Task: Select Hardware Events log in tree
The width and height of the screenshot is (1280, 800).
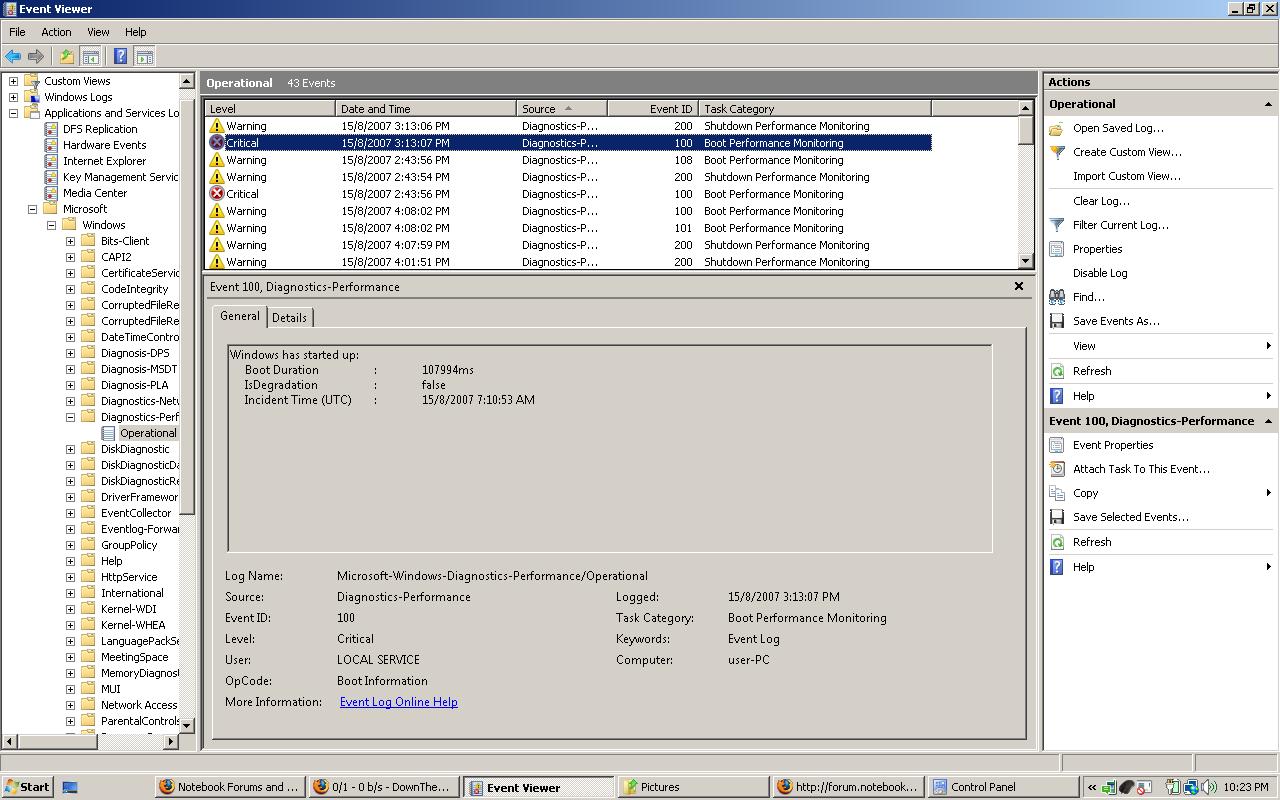Action: click(x=104, y=145)
